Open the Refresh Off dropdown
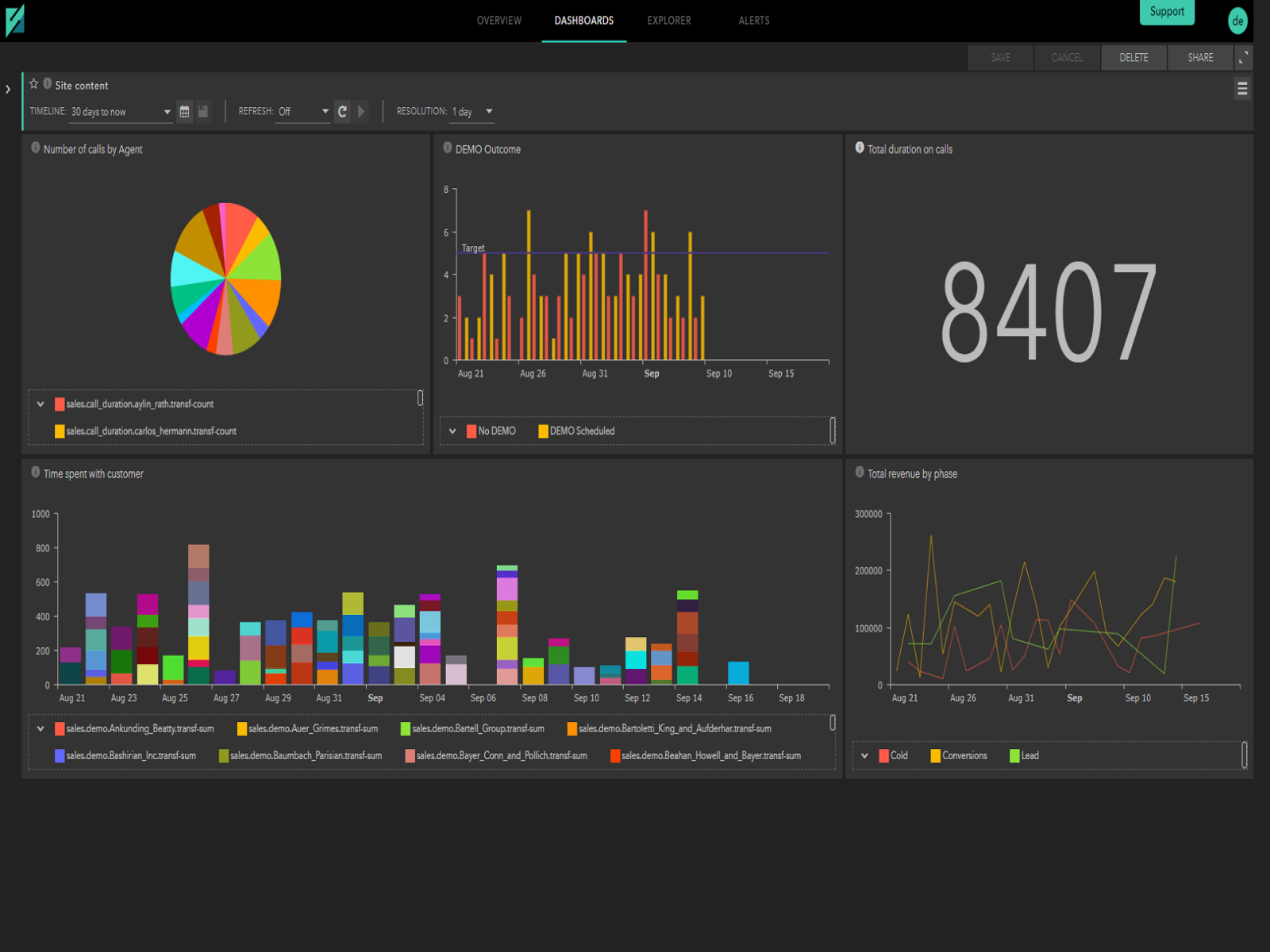Viewport: 1270px width, 952px height. [x=304, y=112]
